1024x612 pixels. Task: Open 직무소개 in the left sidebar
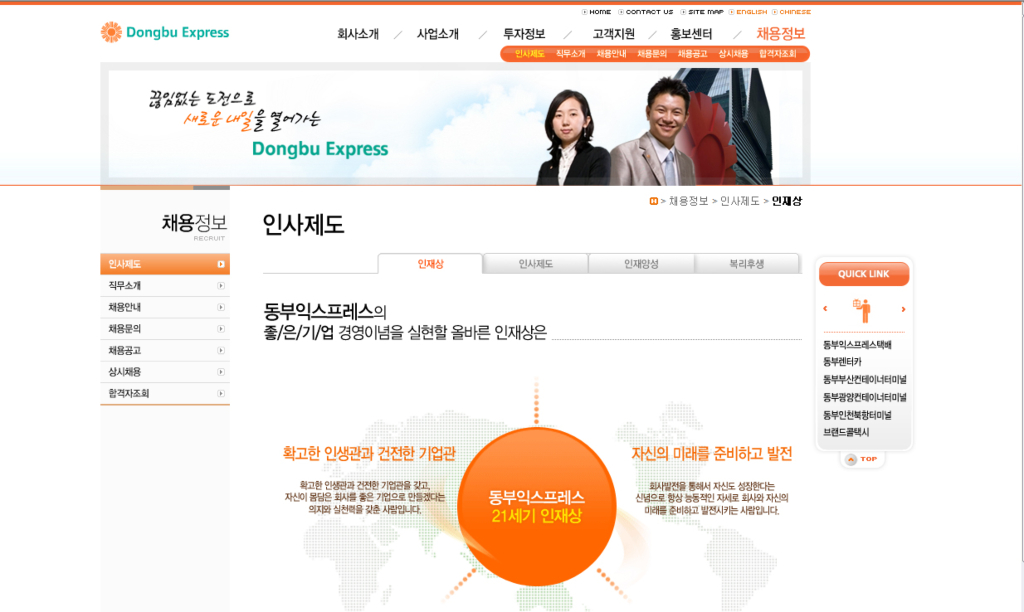(x=165, y=285)
